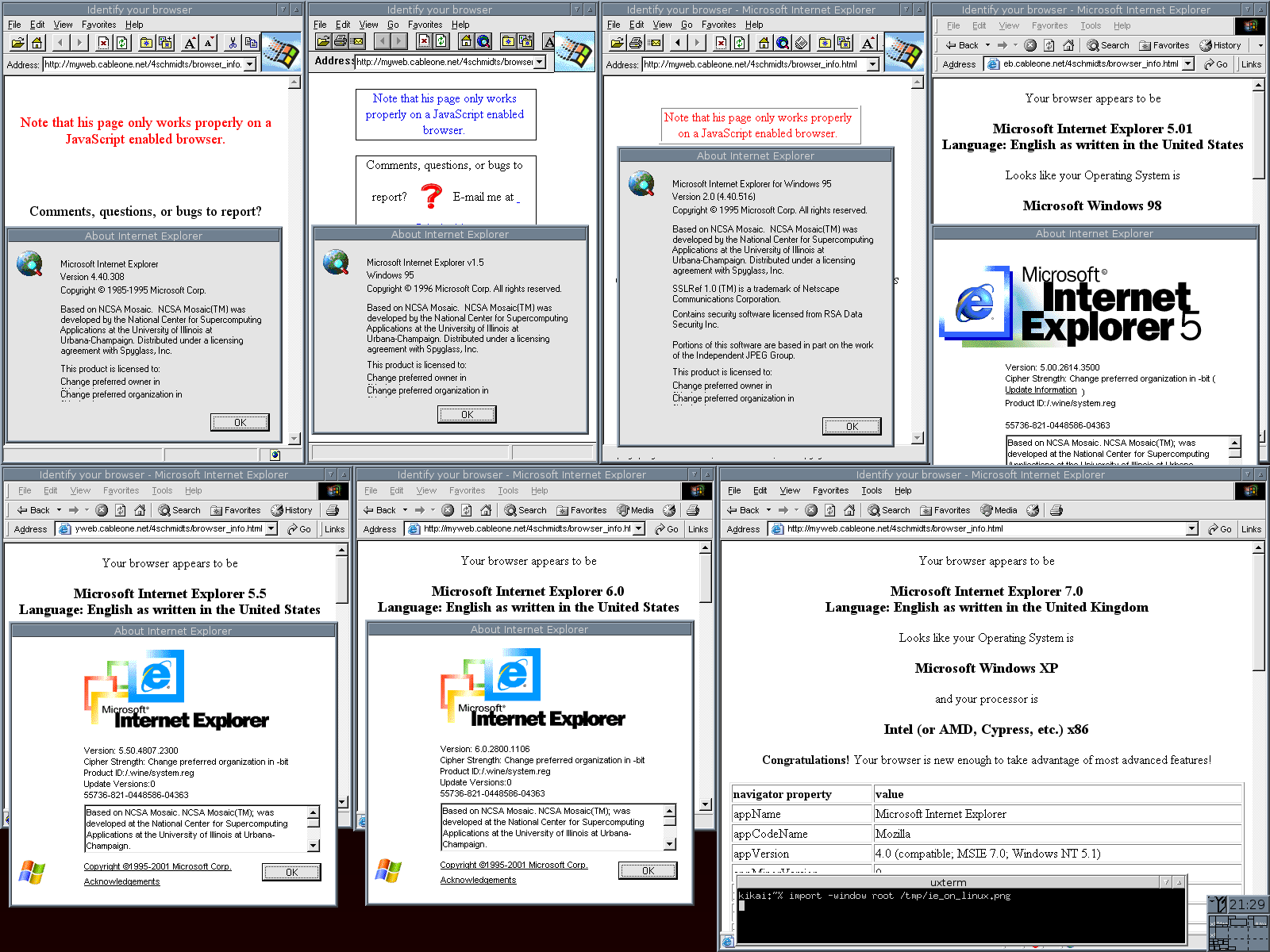Viewport: 1270px width, 952px height.
Task: Click Print icon in the IE v1.5 window
Action: click(x=341, y=41)
